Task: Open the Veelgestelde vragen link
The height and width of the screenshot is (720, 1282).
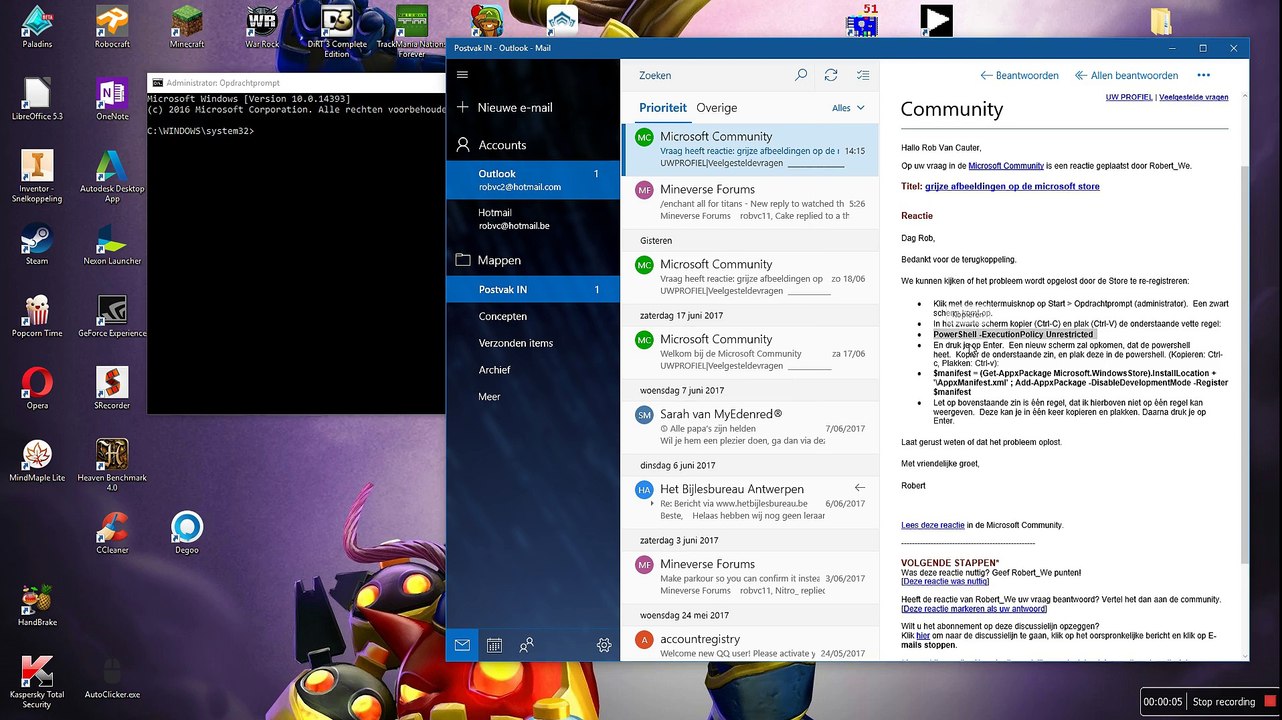Action: (1193, 97)
